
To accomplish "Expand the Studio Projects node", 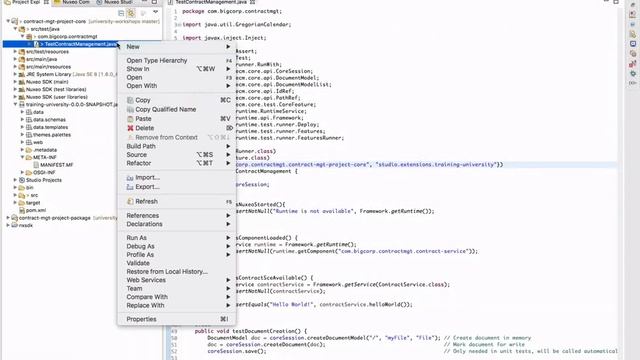I will click(x=15, y=180).
